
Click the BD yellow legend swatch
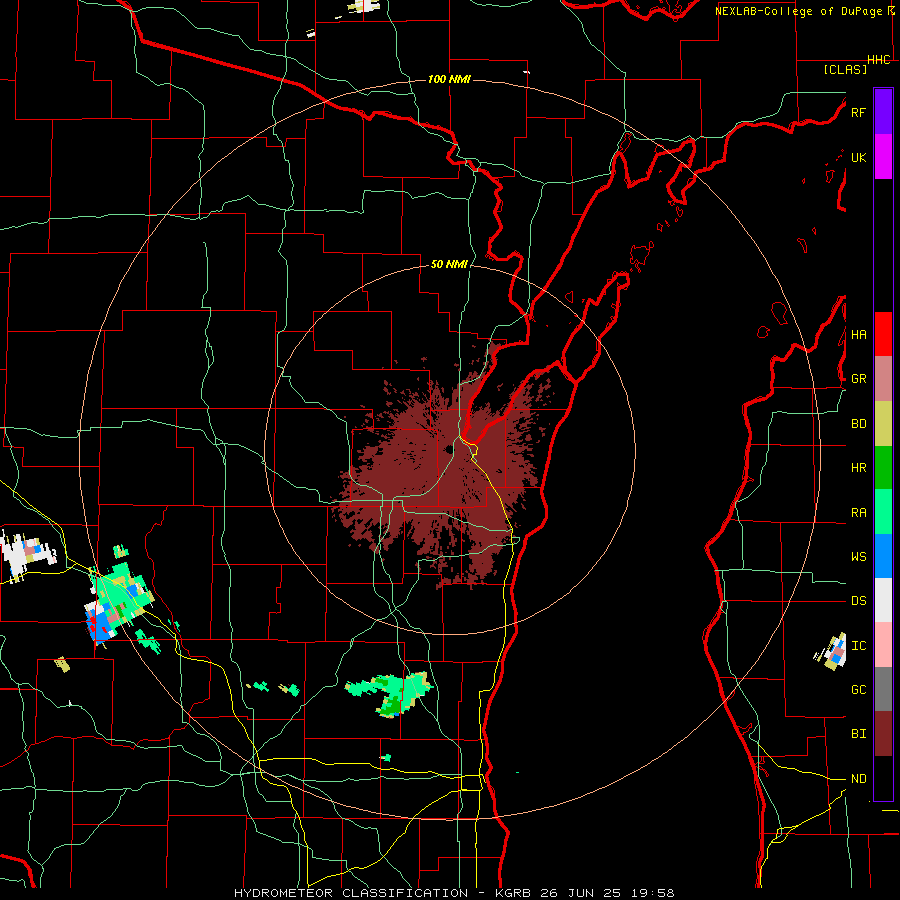coord(883,423)
